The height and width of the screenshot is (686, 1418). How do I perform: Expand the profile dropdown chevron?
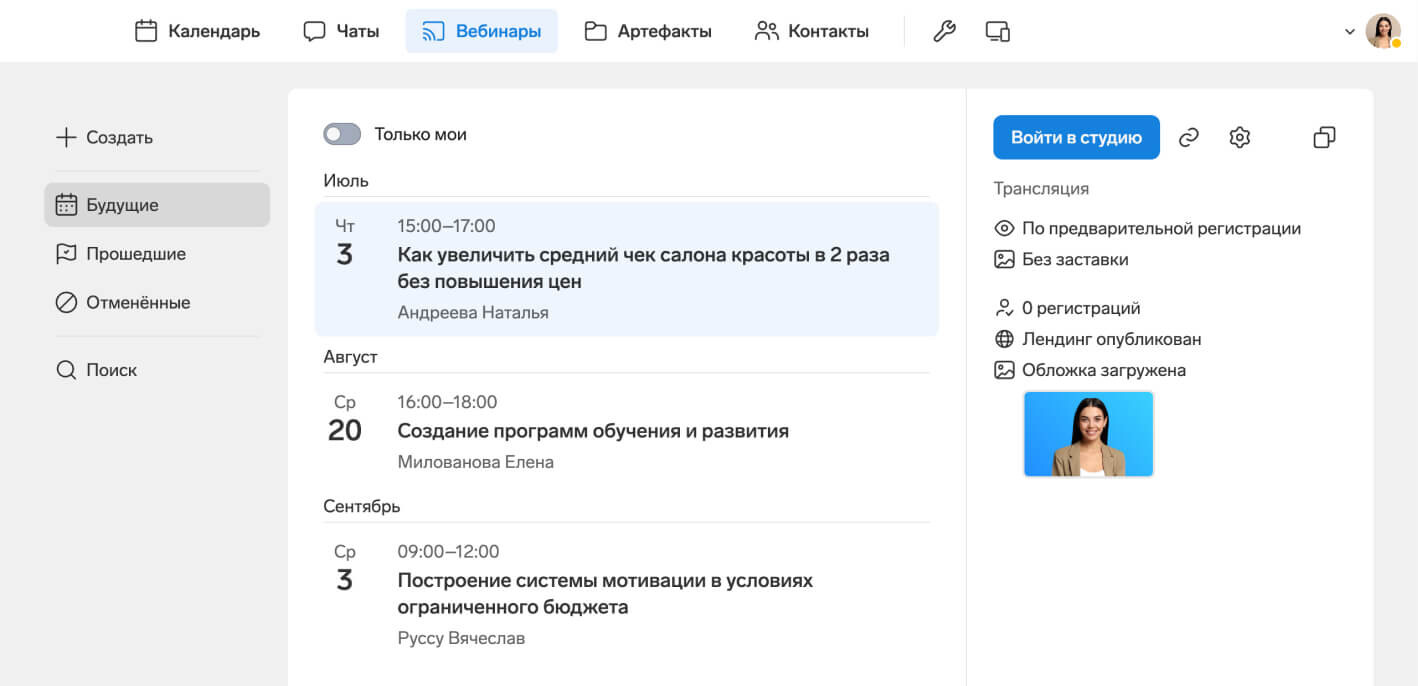(x=1350, y=32)
